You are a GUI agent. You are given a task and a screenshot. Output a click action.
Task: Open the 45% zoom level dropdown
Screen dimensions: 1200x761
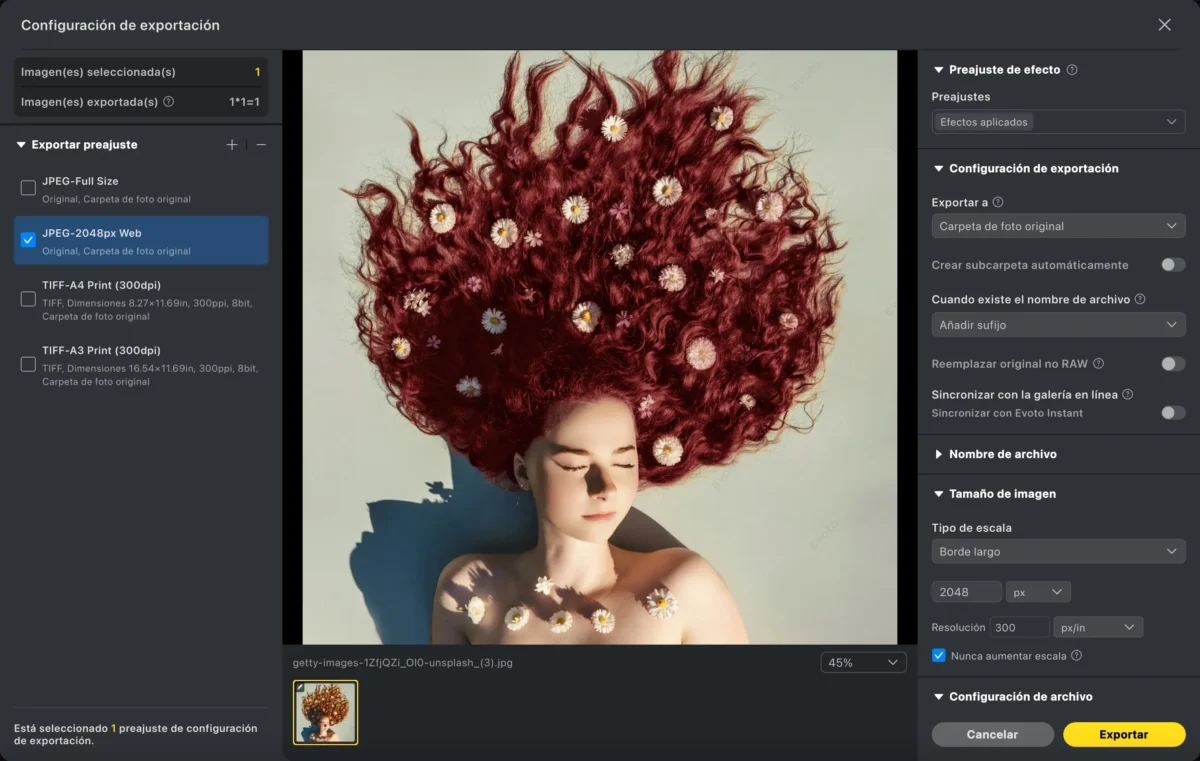pyautogui.click(x=863, y=662)
